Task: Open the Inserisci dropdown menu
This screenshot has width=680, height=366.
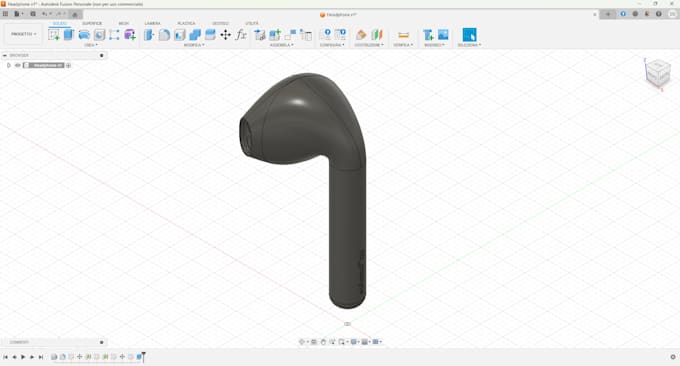Action: tap(434, 45)
